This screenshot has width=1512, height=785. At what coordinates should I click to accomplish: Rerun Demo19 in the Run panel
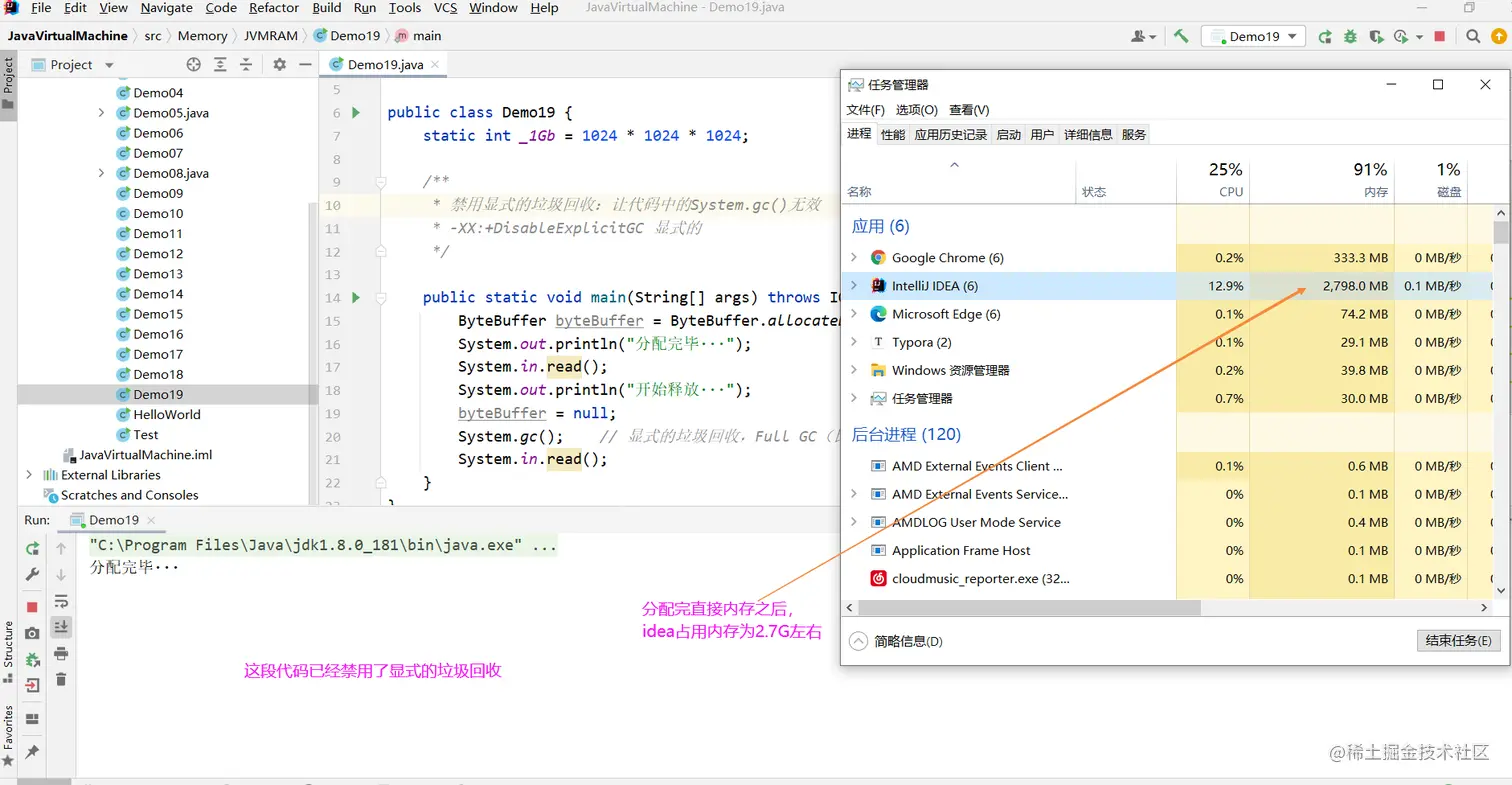(33, 548)
